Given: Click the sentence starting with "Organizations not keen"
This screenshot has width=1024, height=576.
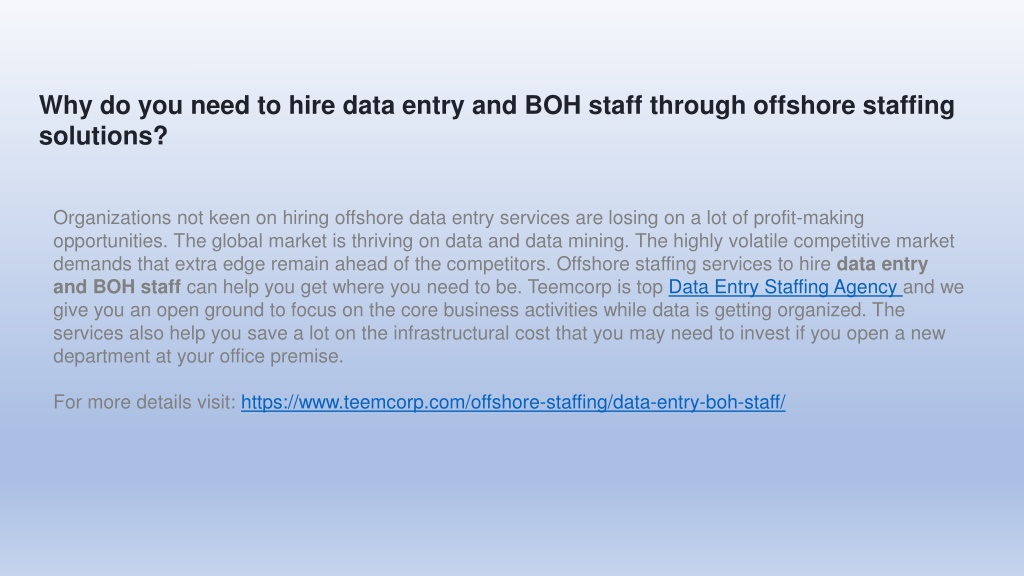Looking at the screenshot, I should (458, 229).
